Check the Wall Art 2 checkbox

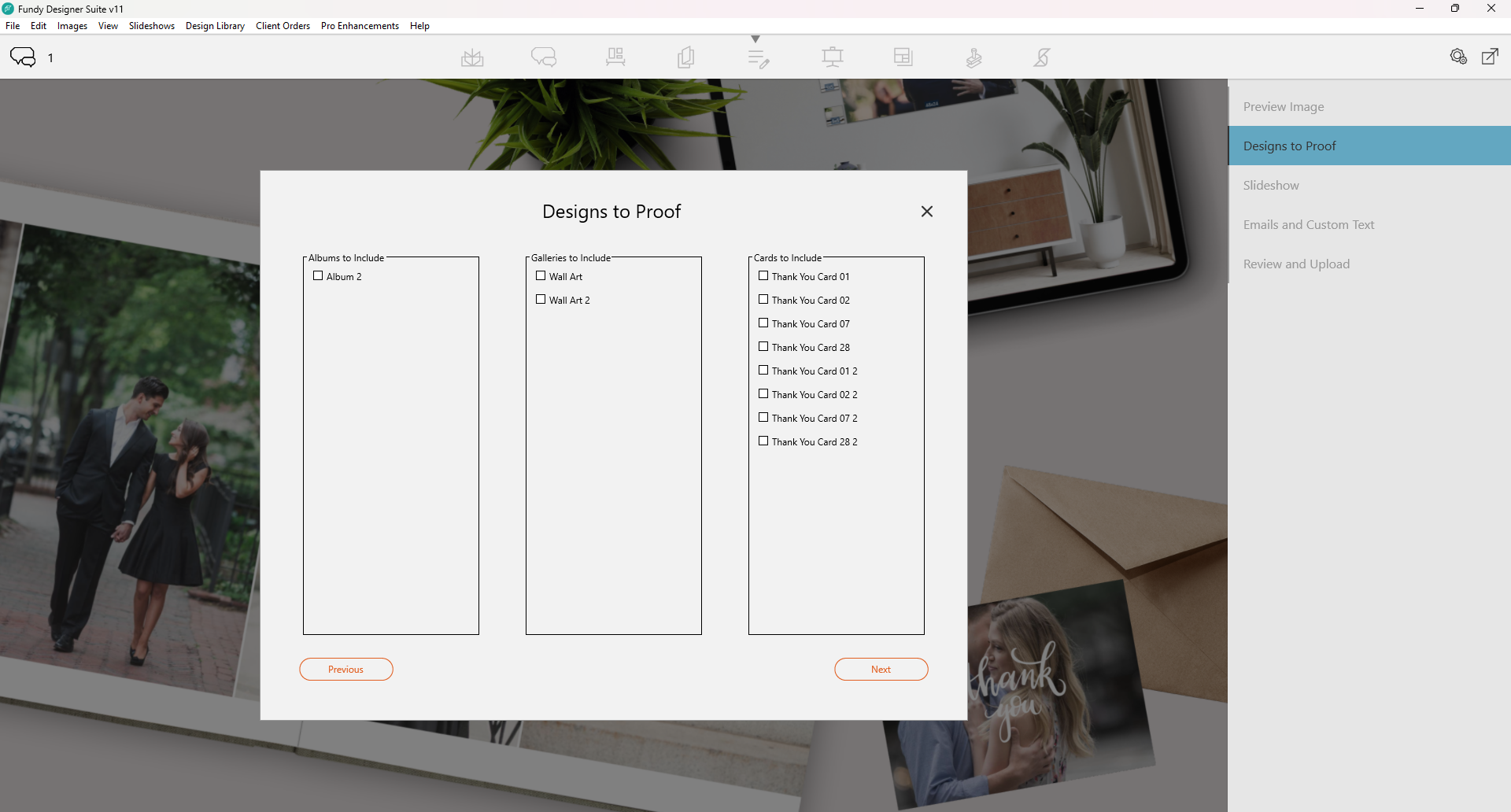(541, 300)
